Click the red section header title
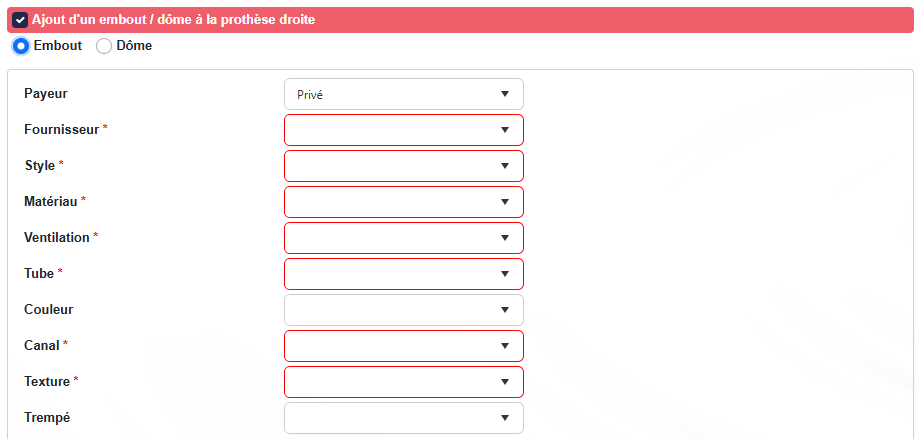Image resolution: width=917 pixels, height=439 pixels. [173, 20]
